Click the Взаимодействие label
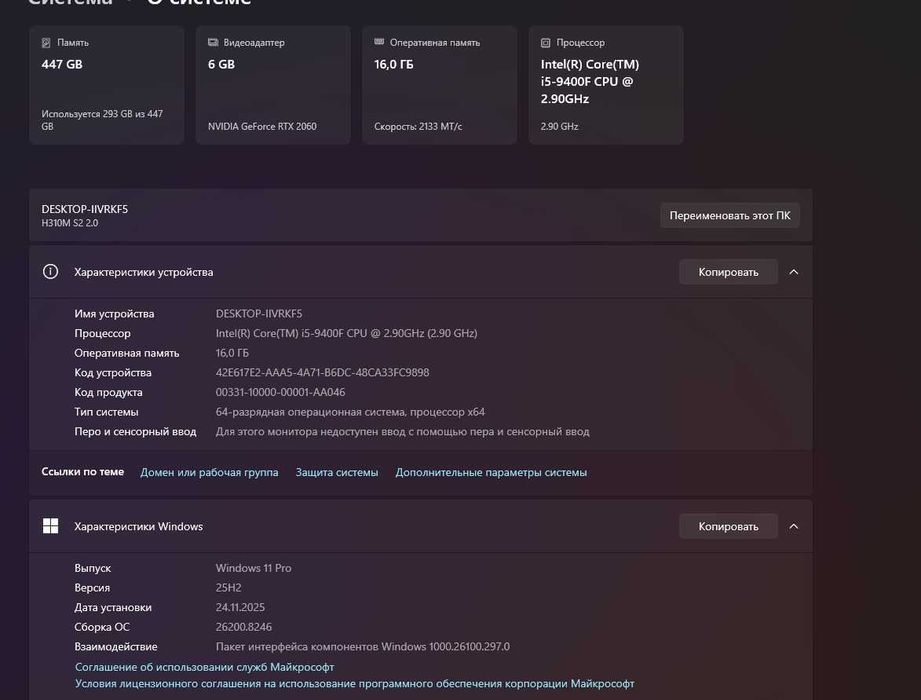 pyautogui.click(x=116, y=647)
